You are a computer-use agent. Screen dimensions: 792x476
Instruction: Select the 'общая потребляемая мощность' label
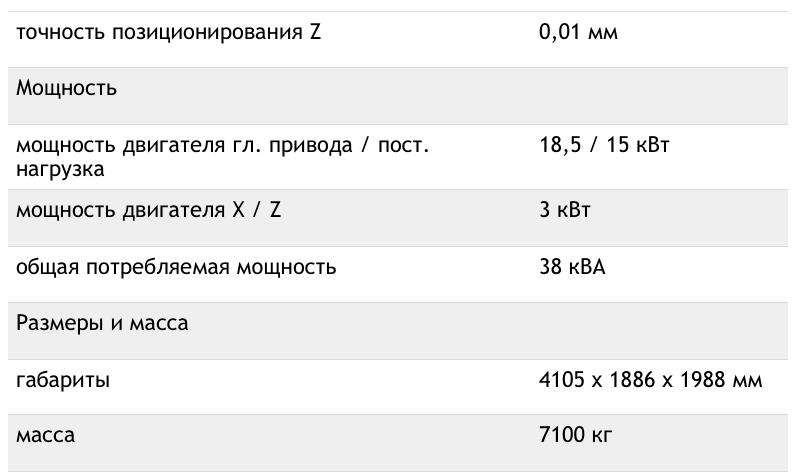click(176, 267)
